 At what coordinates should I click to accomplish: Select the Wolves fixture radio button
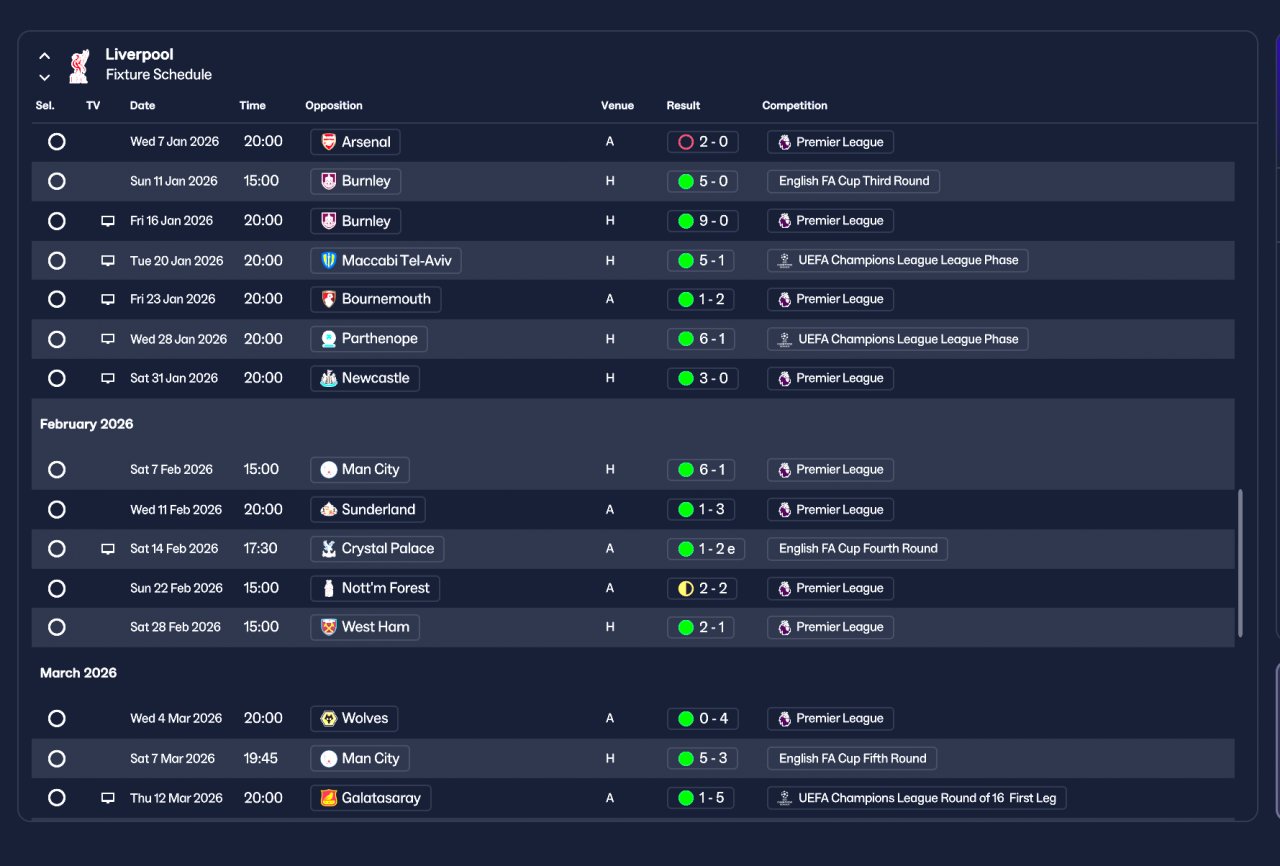[x=57, y=718]
